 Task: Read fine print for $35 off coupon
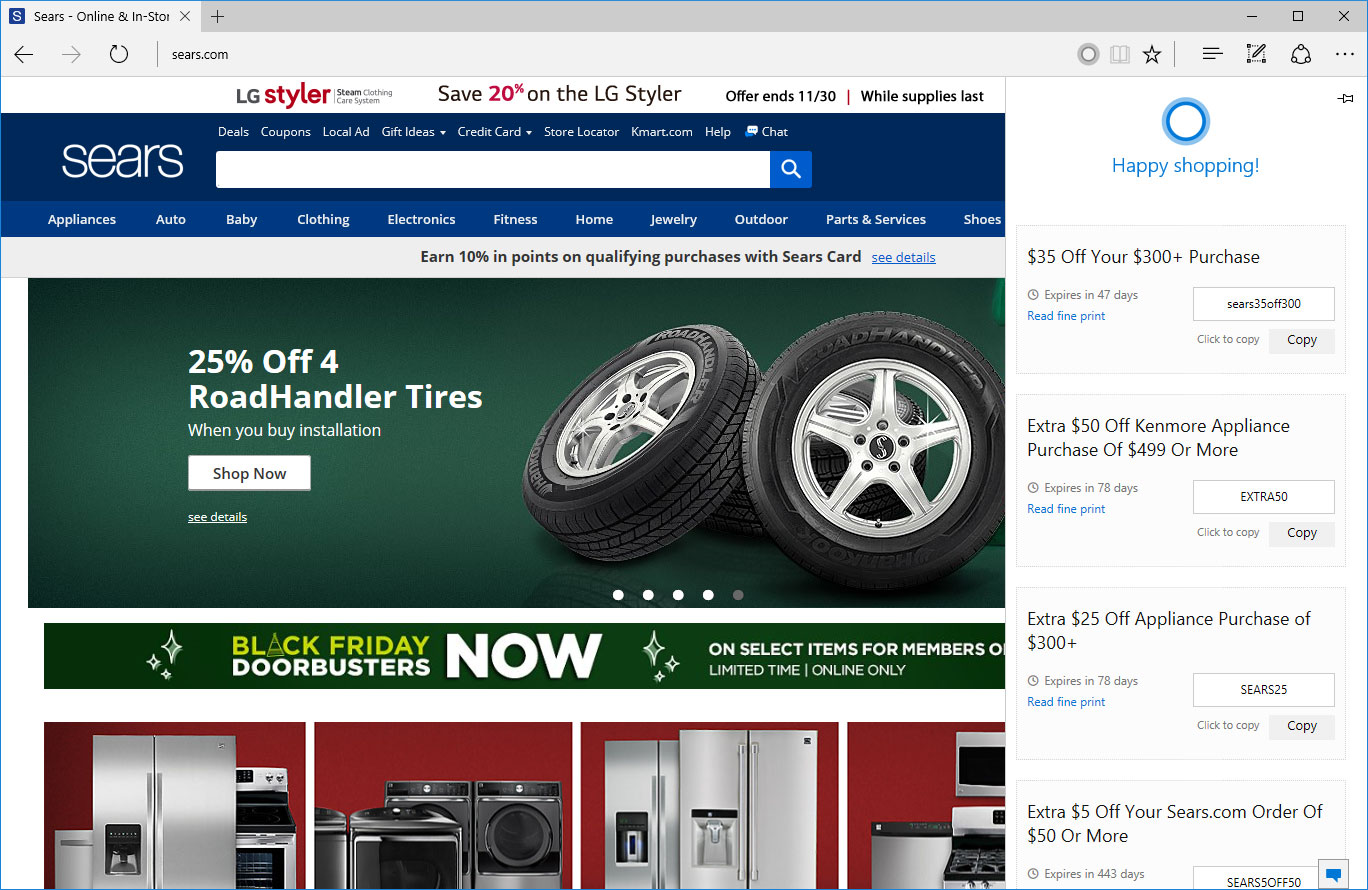tap(1066, 316)
